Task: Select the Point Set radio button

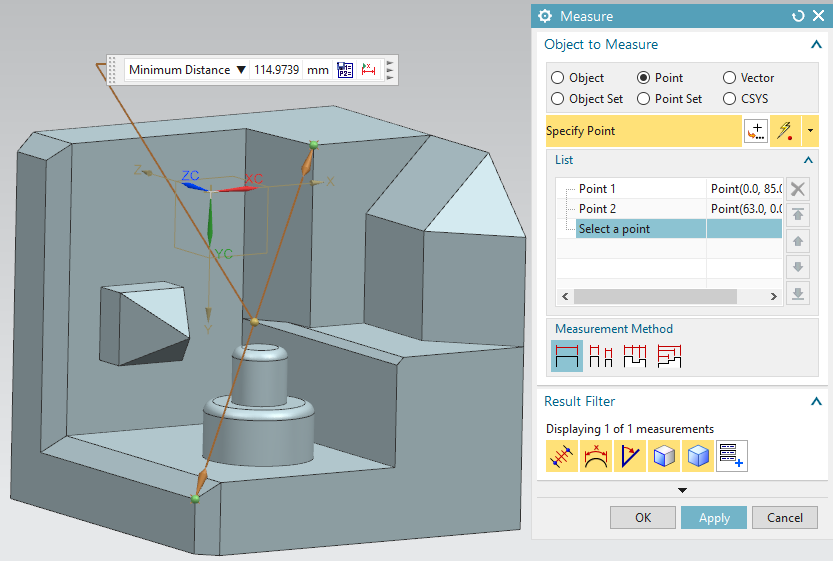Action: (x=643, y=99)
